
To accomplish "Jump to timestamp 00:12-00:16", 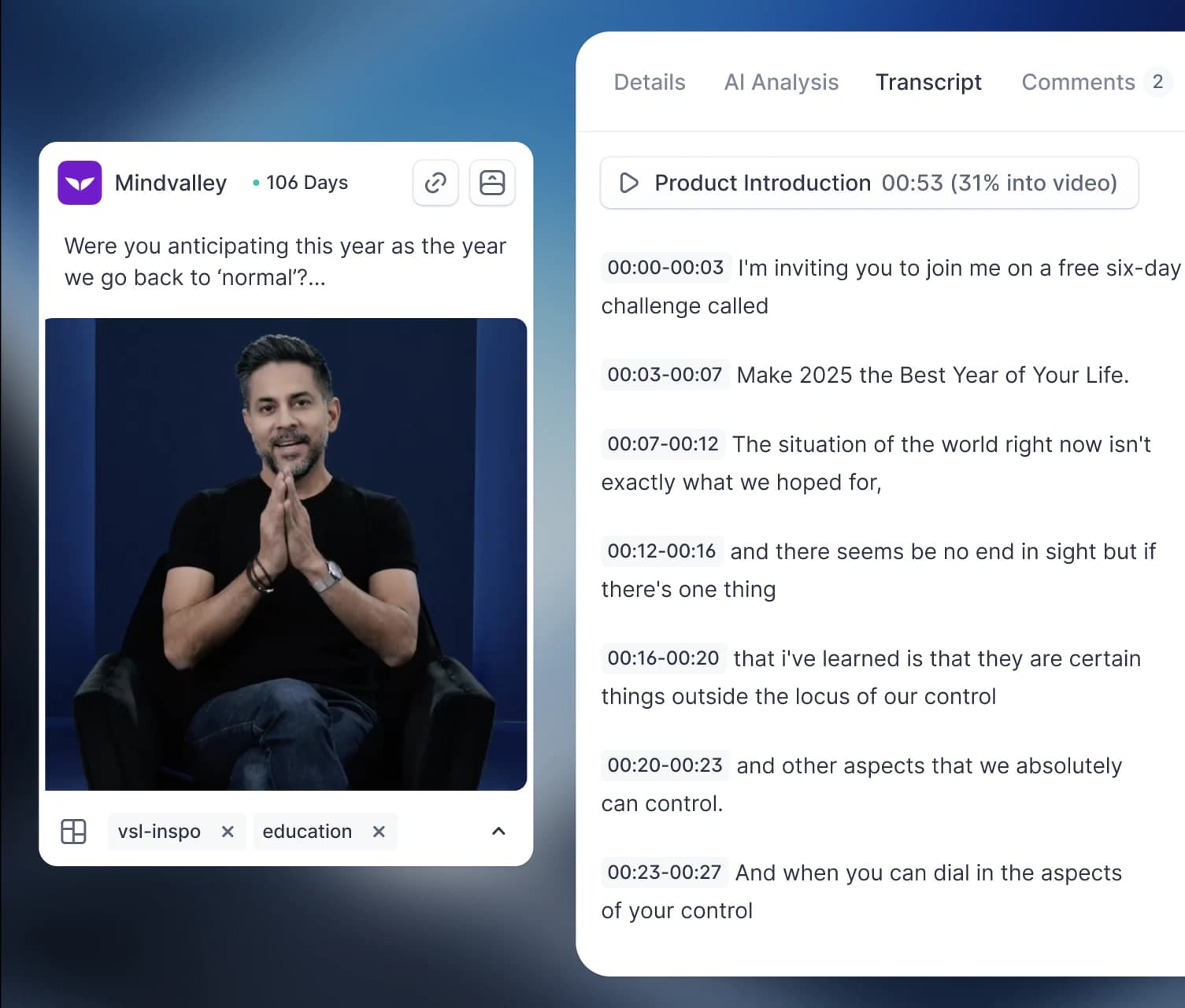I will point(661,551).
